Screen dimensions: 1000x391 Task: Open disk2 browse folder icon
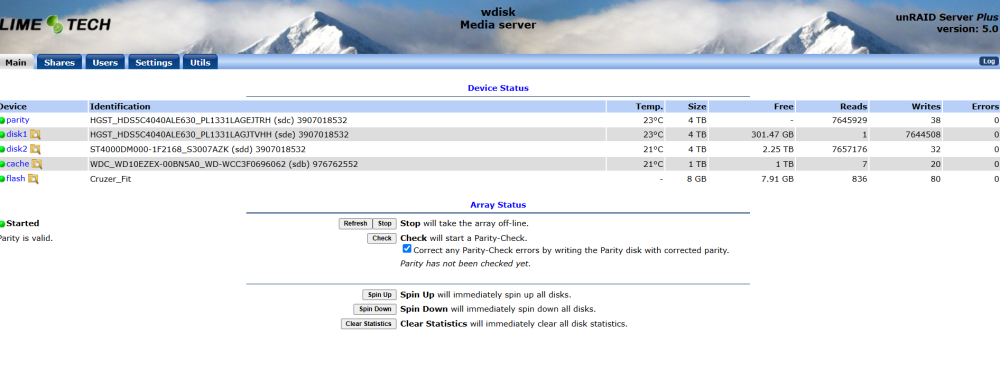pyautogui.click(x=35, y=149)
